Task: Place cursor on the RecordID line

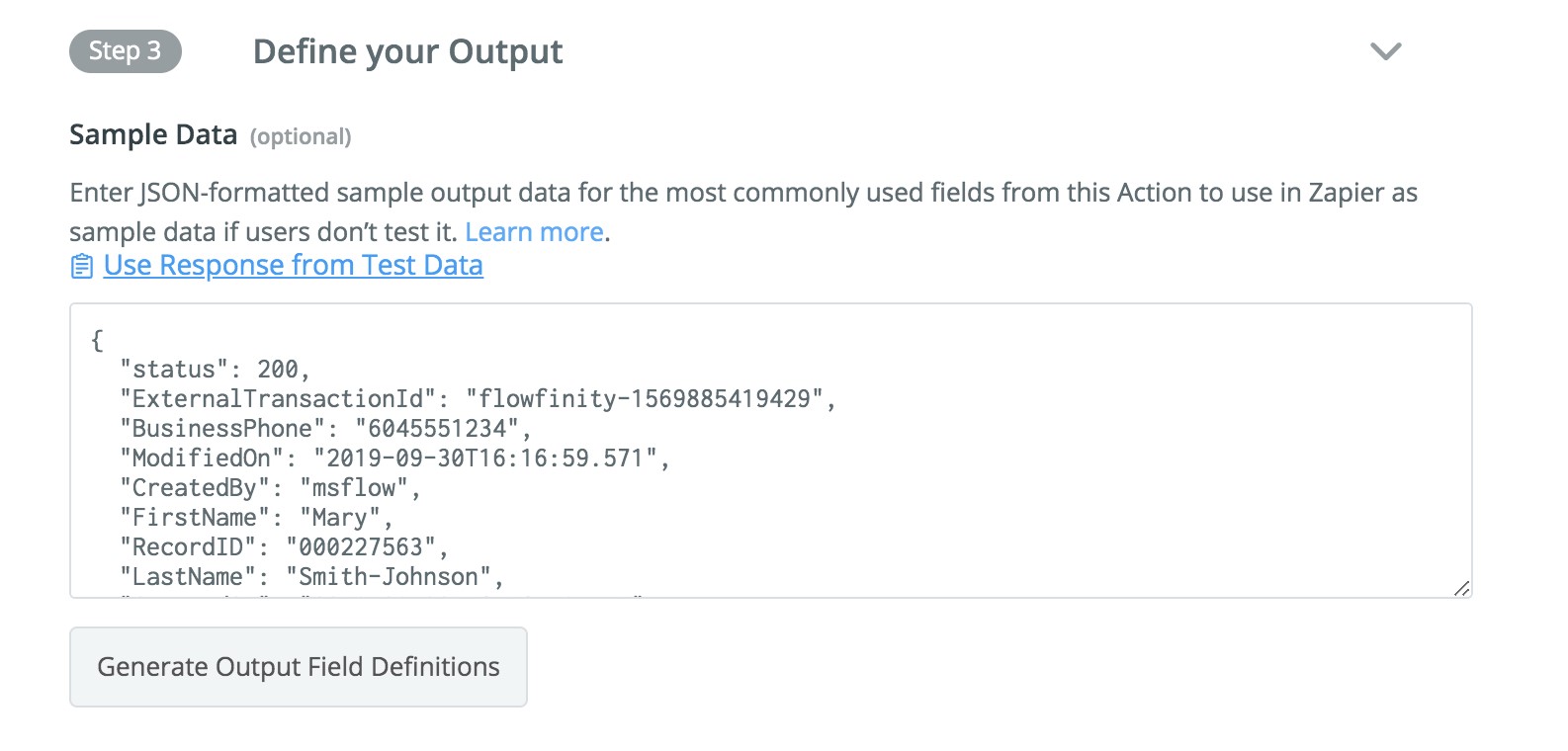Action: (284, 547)
